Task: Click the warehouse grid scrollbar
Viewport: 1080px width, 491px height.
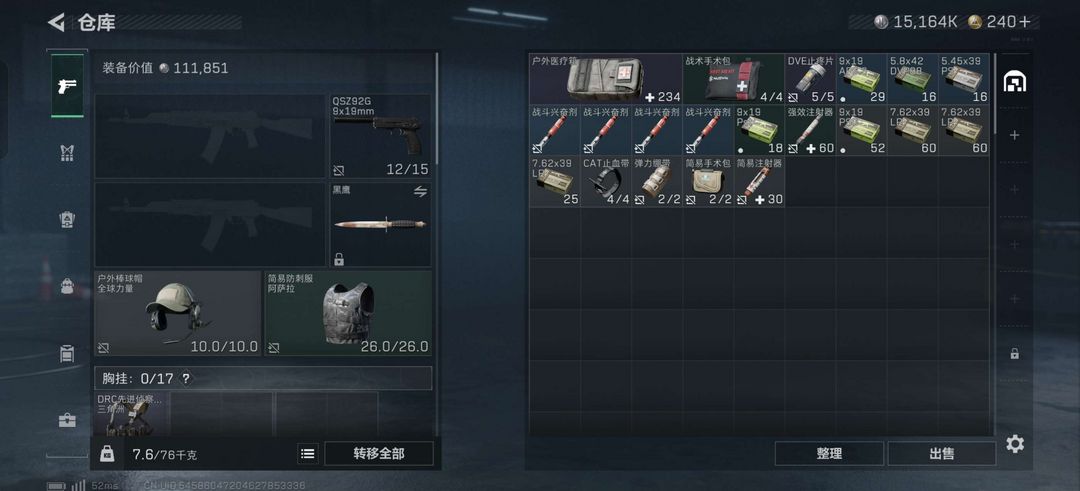Action: click(995, 93)
